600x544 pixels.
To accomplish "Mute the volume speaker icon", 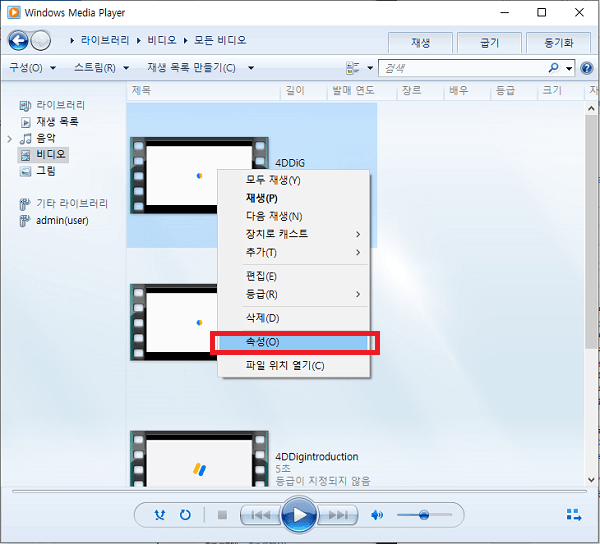I will pos(377,515).
